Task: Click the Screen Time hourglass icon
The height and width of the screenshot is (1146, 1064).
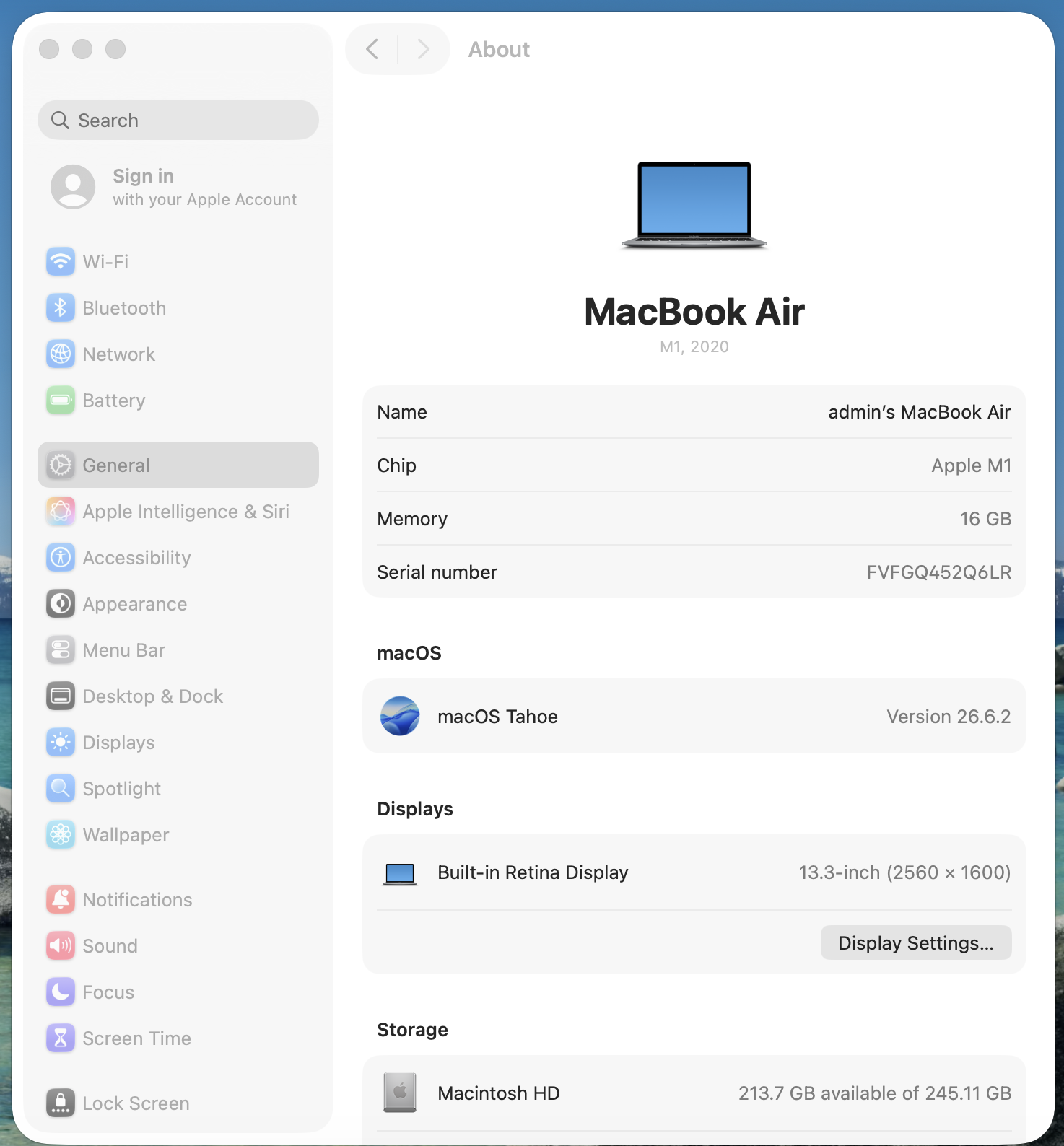Action: point(61,1038)
